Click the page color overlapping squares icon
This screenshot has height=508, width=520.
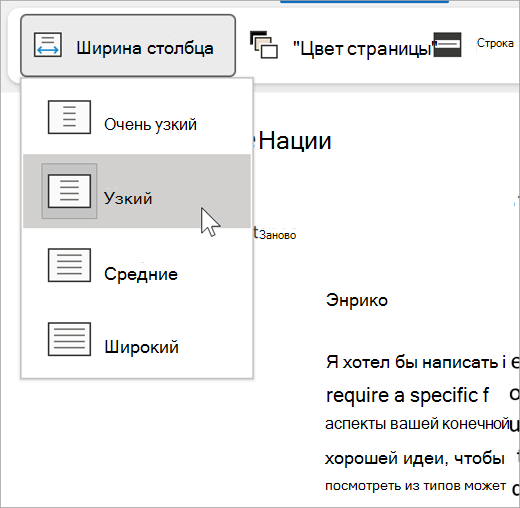pos(264,45)
